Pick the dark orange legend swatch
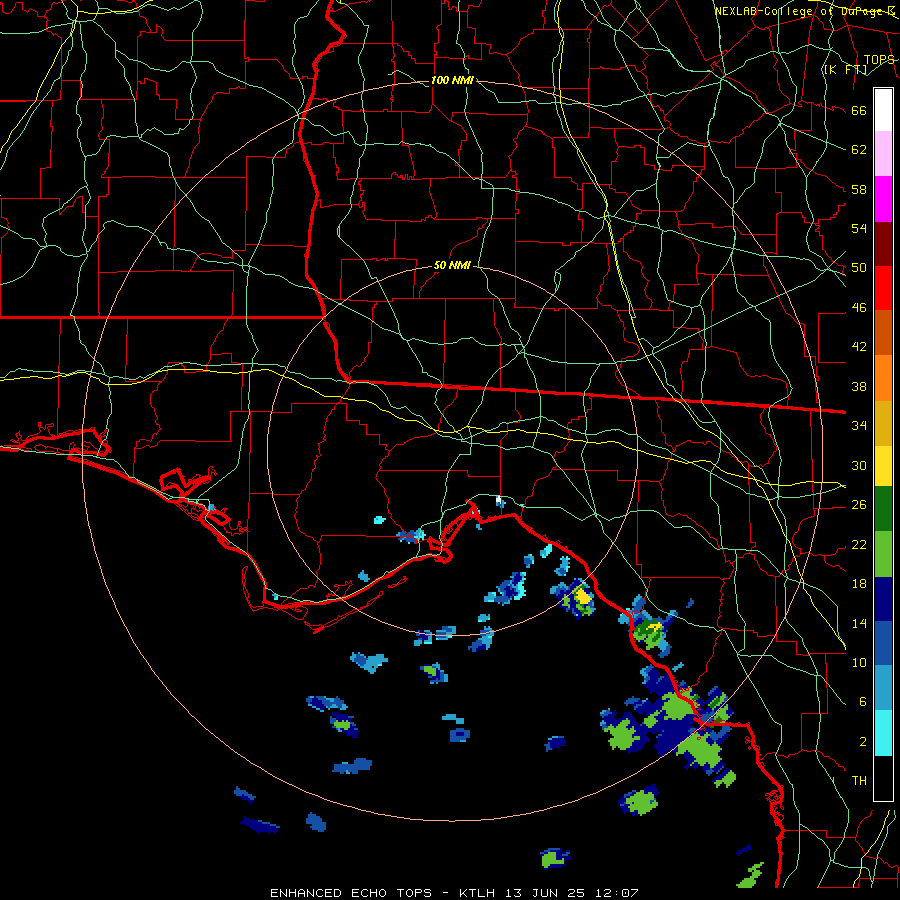The width and height of the screenshot is (900, 900). (883, 333)
